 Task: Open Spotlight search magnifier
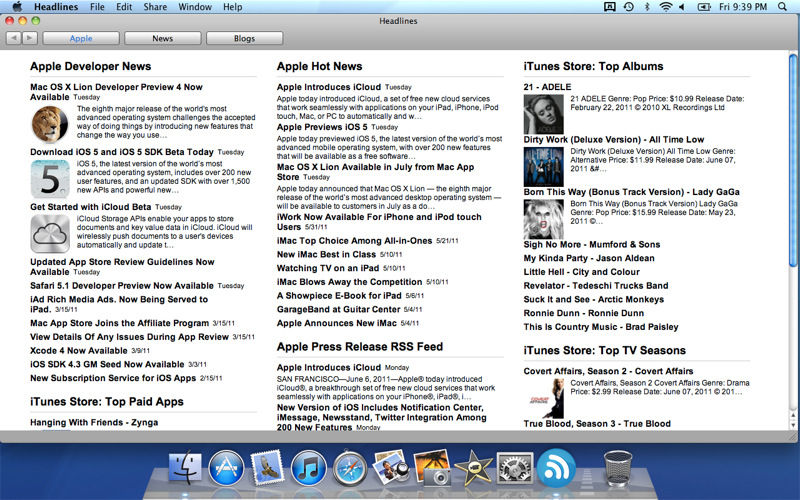[782, 7]
